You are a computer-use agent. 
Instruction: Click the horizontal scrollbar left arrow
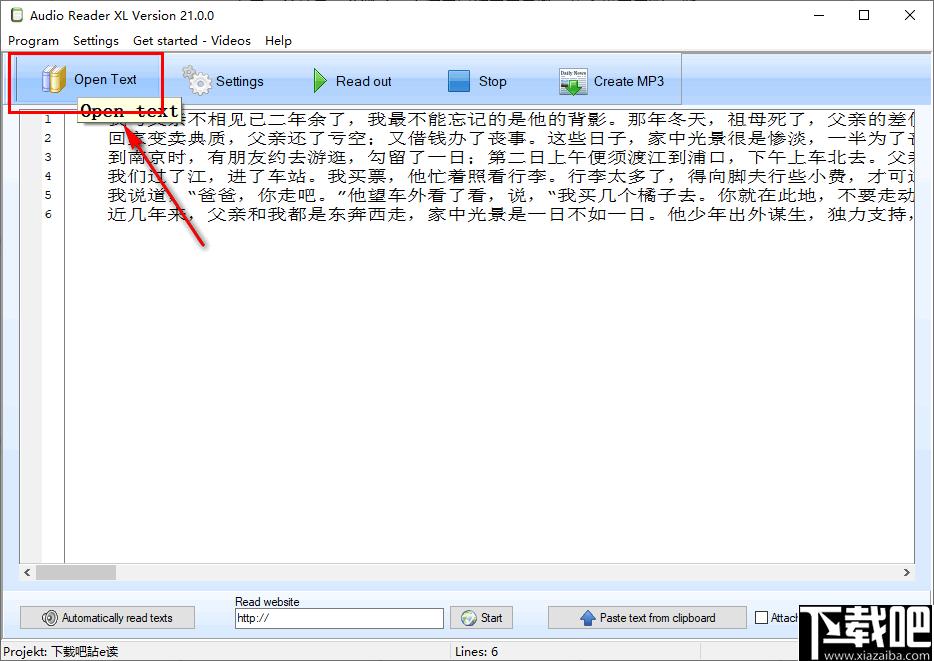pyautogui.click(x=27, y=572)
